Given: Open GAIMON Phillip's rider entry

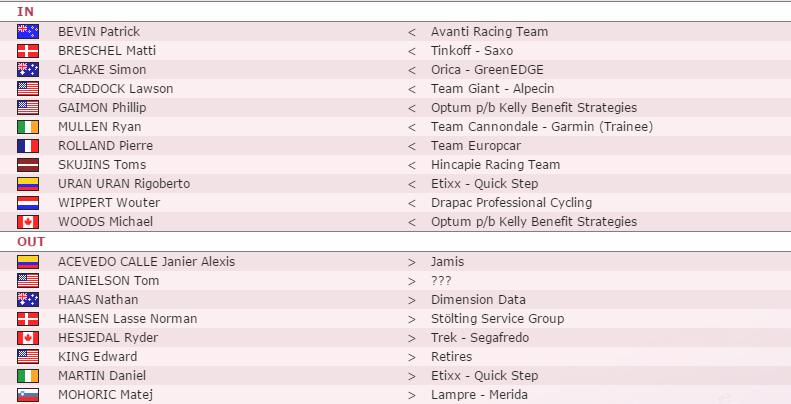Looking at the screenshot, I should coord(102,107).
